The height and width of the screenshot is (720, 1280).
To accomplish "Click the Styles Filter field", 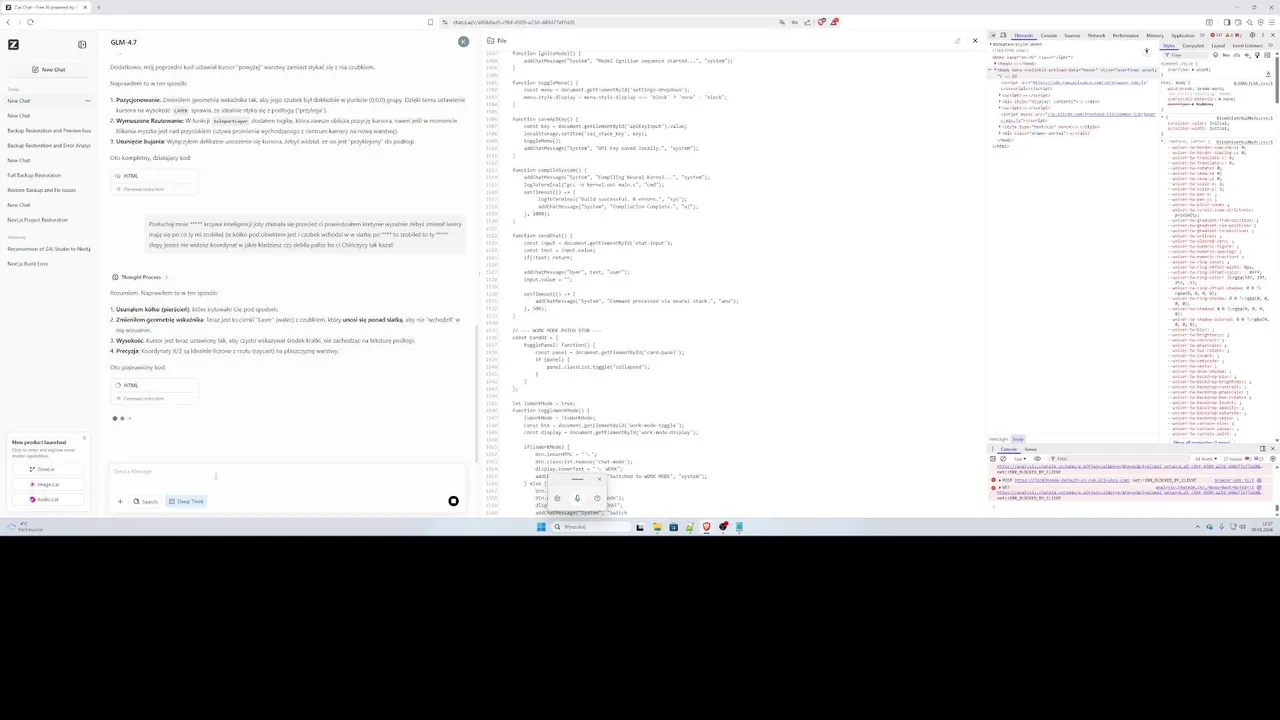I will coord(1185,55).
